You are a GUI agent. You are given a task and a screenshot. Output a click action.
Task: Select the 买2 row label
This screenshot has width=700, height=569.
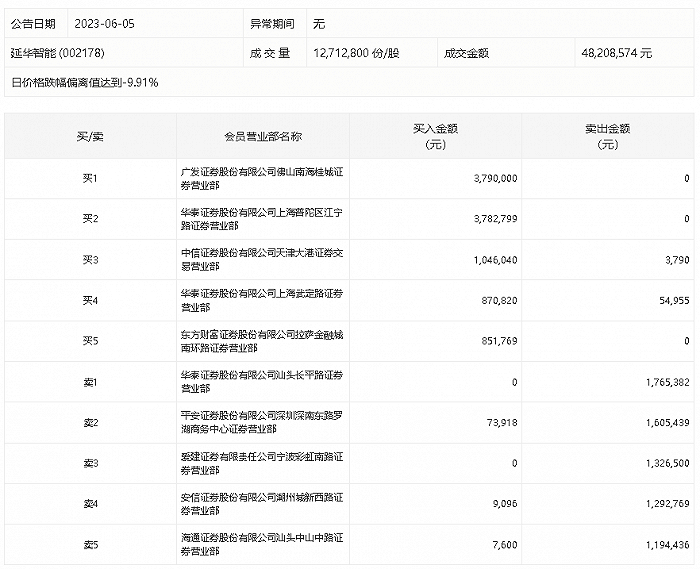[x=90, y=219]
